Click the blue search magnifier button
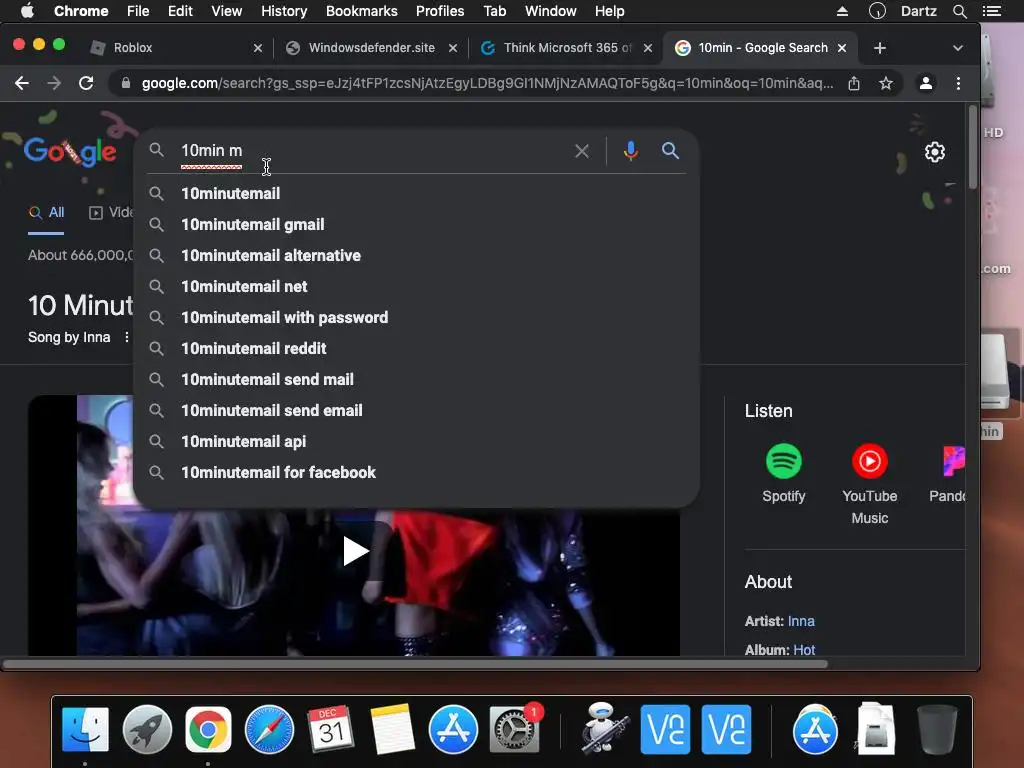Screen dimensions: 1024x768 [670, 151]
